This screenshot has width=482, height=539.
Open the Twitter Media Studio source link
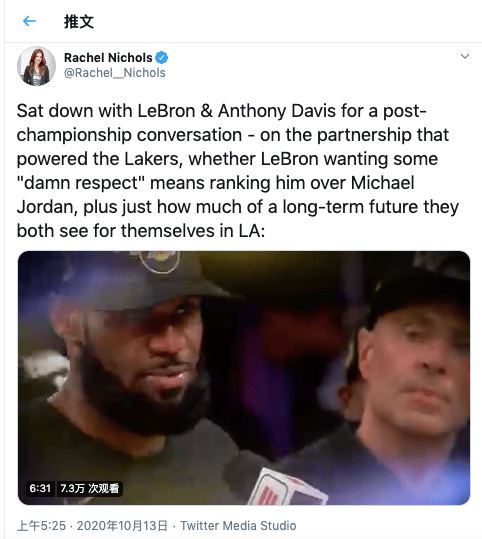click(x=238, y=526)
